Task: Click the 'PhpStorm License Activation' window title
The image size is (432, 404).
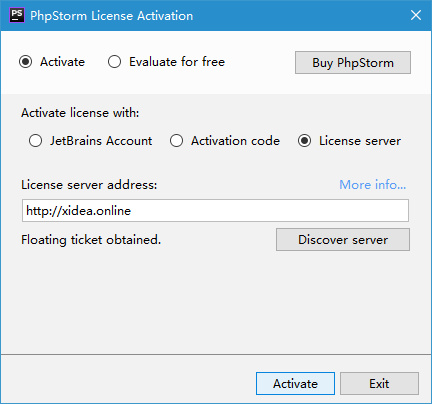Action: tap(112, 16)
